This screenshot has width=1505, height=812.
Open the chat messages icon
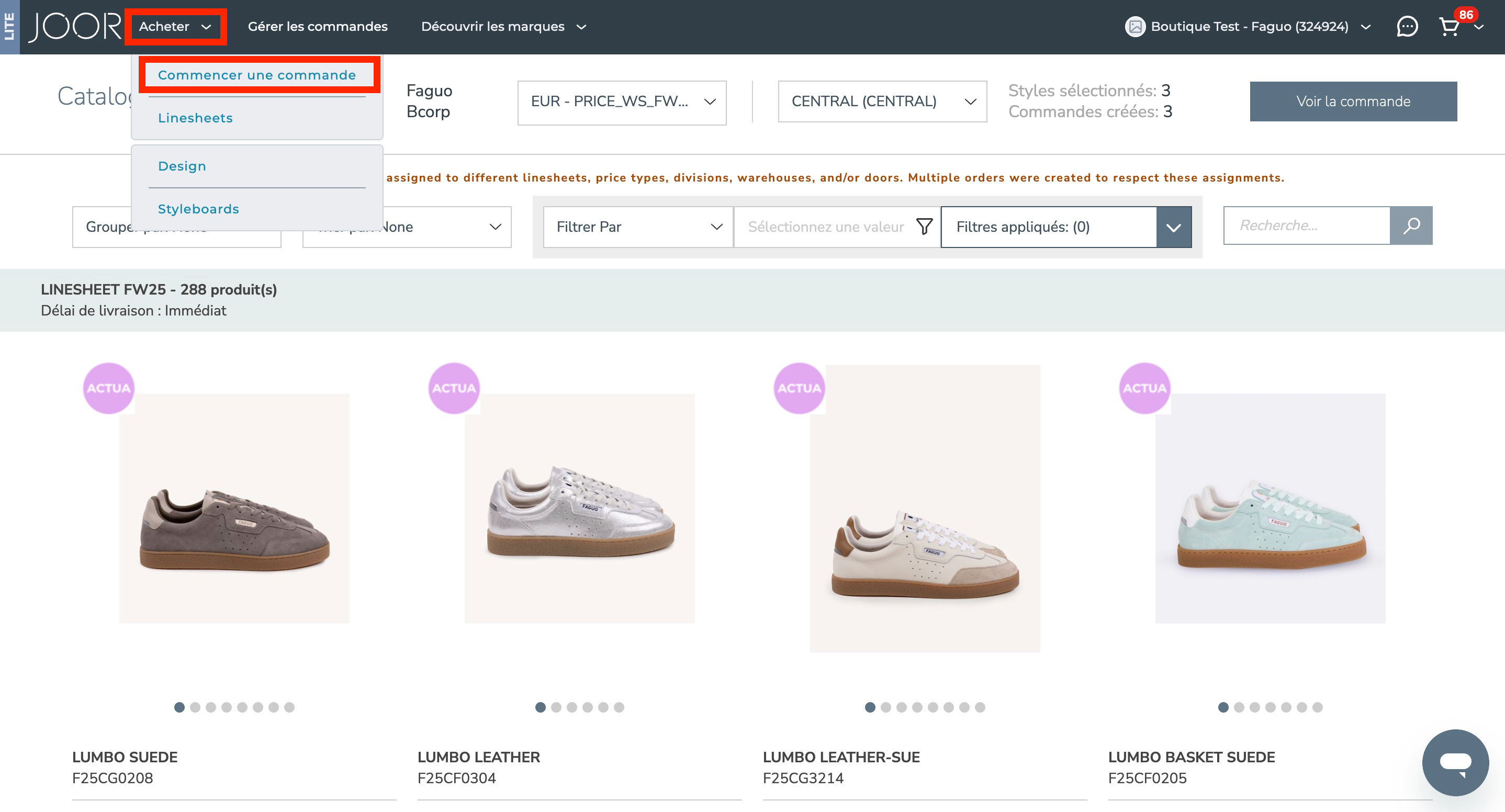(1407, 27)
